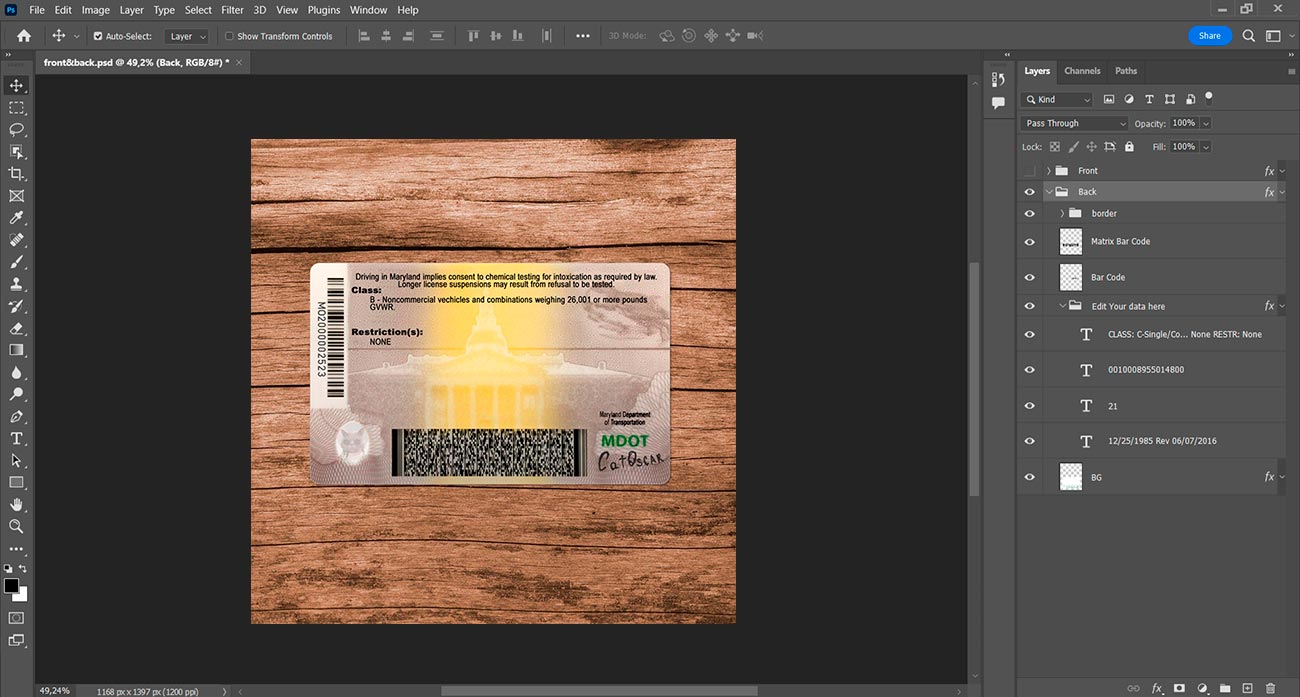Click the Share button
The width and height of the screenshot is (1300, 697).
point(1209,35)
